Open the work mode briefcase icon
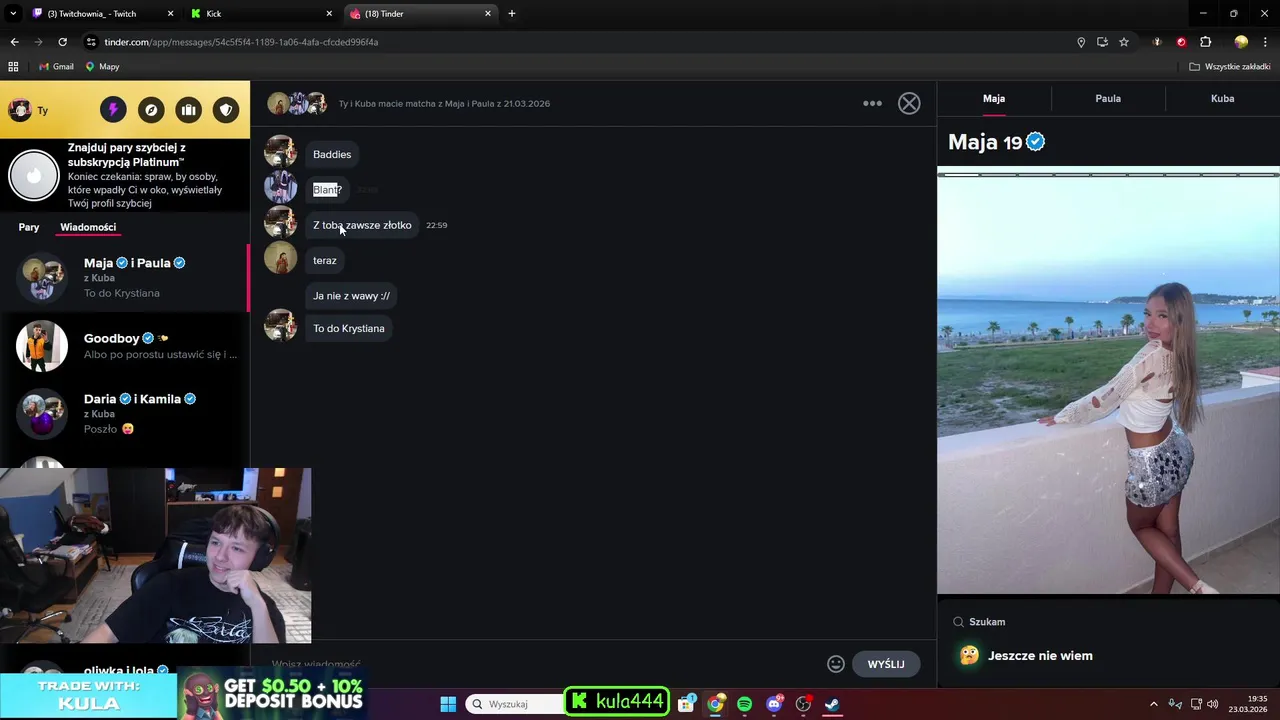This screenshot has height=720, width=1280. [x=188, y=110]
